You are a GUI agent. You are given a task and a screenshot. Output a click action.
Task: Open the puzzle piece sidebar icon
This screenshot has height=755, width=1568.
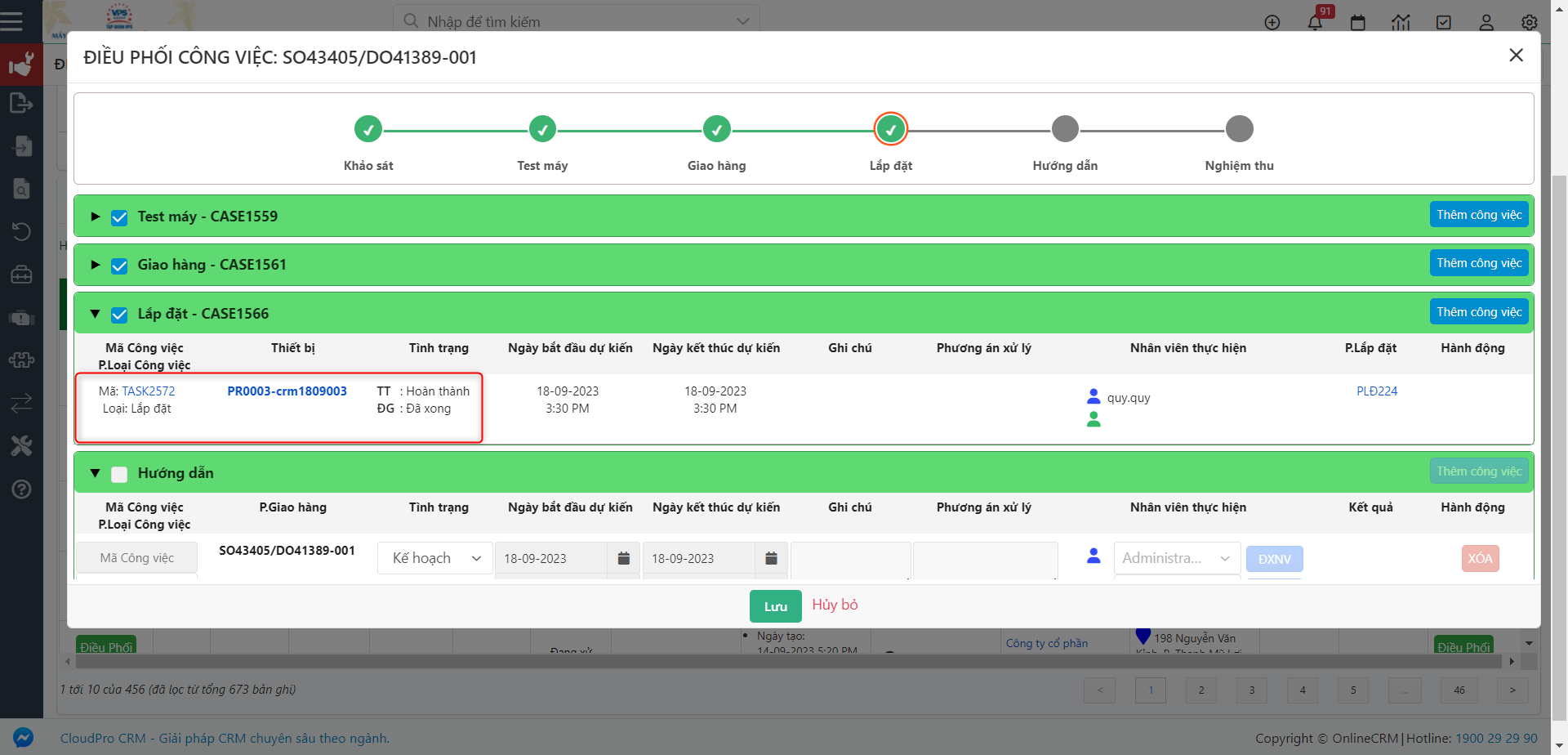click(21, 360)
